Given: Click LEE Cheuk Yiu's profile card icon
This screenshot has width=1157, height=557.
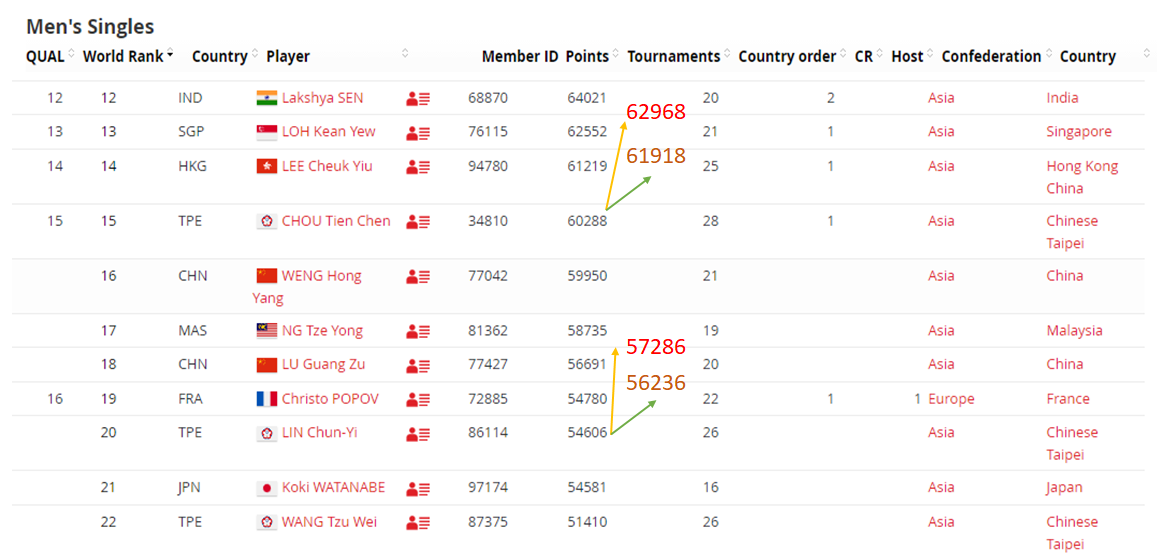Looking at the screenshot, I should tap(418, 167).
